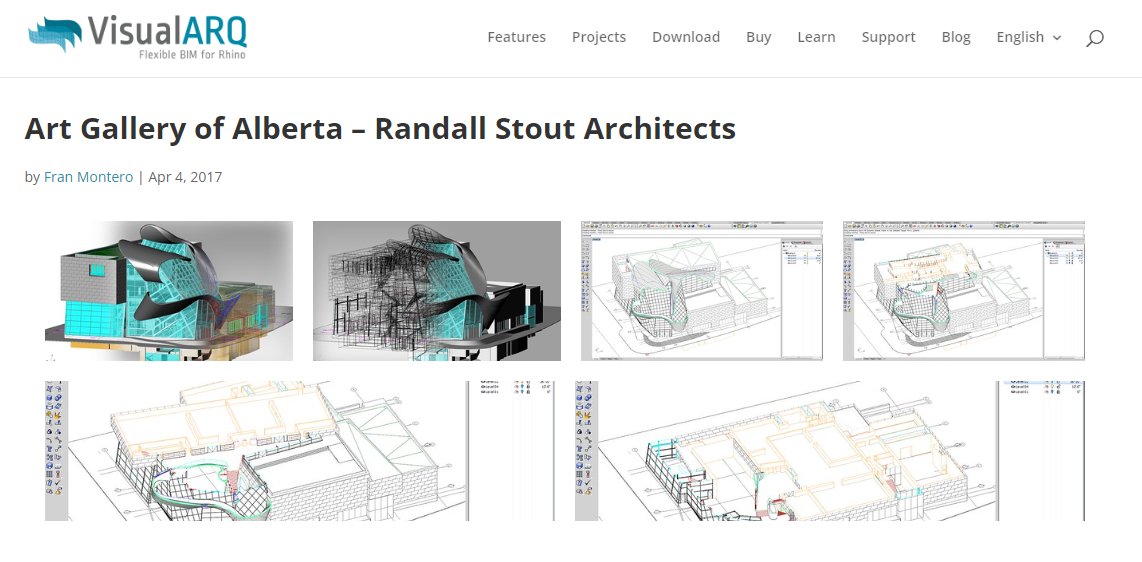Open the colored rendered building thumbnail
1142x562 pixels.
tap(169, 290)
